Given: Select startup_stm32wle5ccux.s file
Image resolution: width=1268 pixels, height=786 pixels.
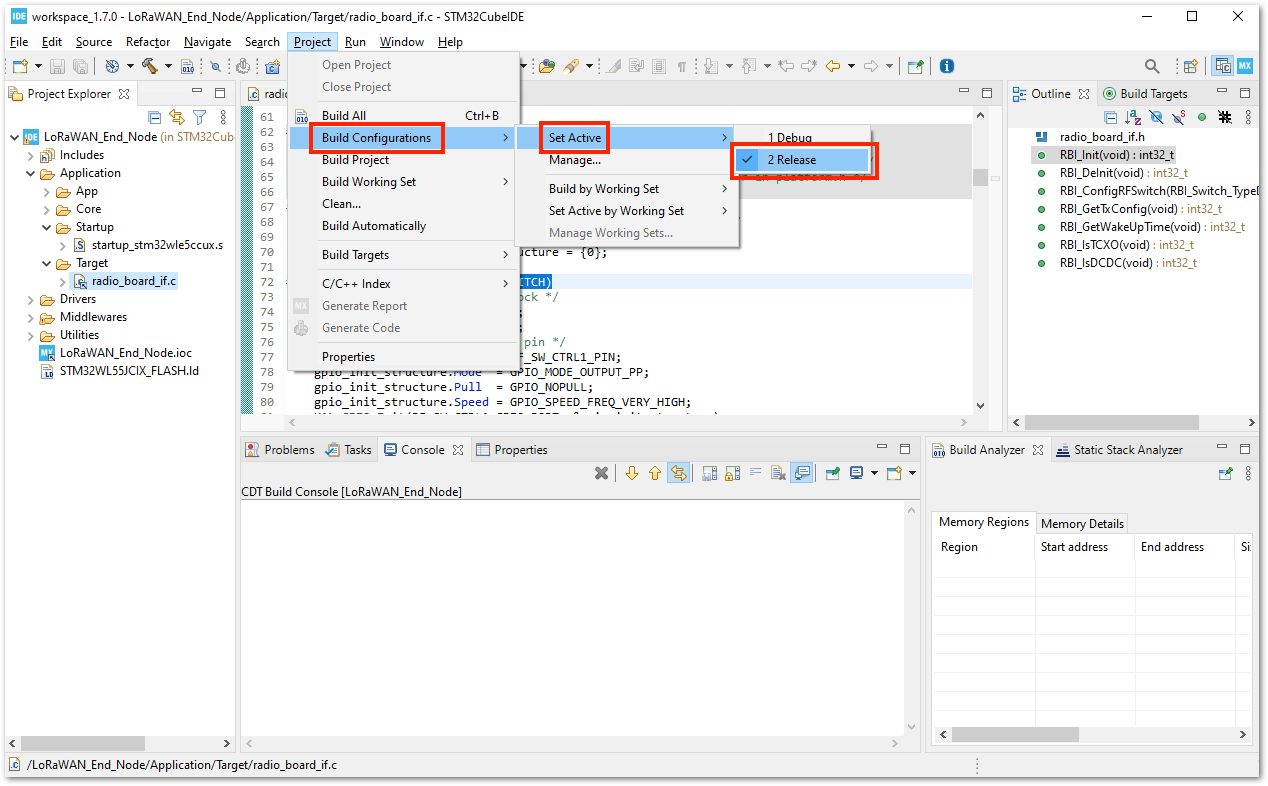Looking at the screenshot, I should [148, 245].
